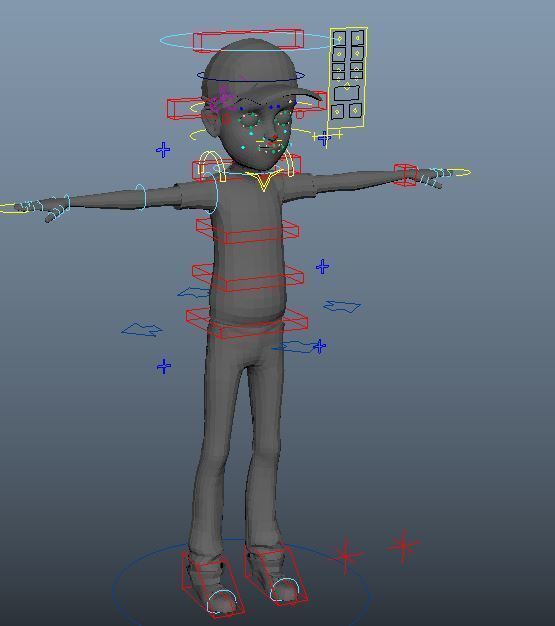Select the red foot box control on the forward foot
The width and height of the screenshot is (555, 626).
pyautogui.click(x=212, y=583)
